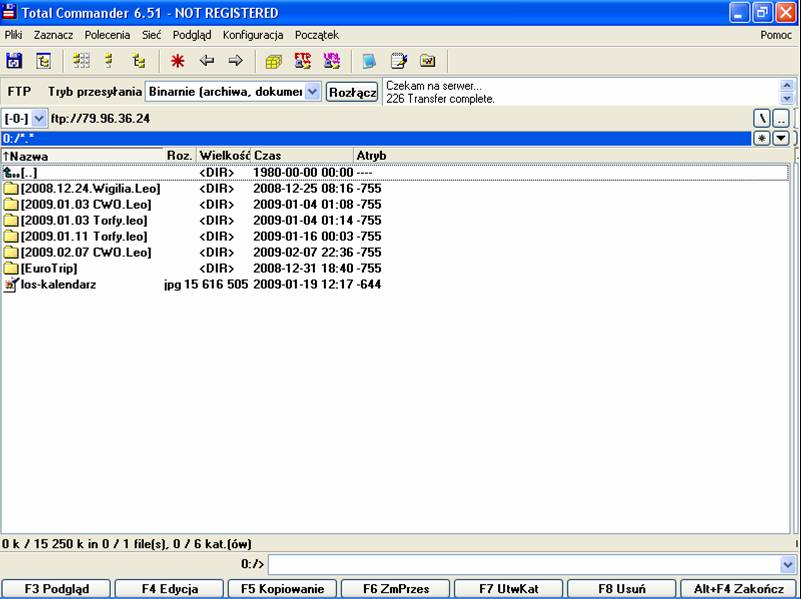This screenshot has width=801, height=599.
Task: Select the [2009.01.03 Torfy.leo] folder name
Action: pyautogui.click(x=84, y=221)
